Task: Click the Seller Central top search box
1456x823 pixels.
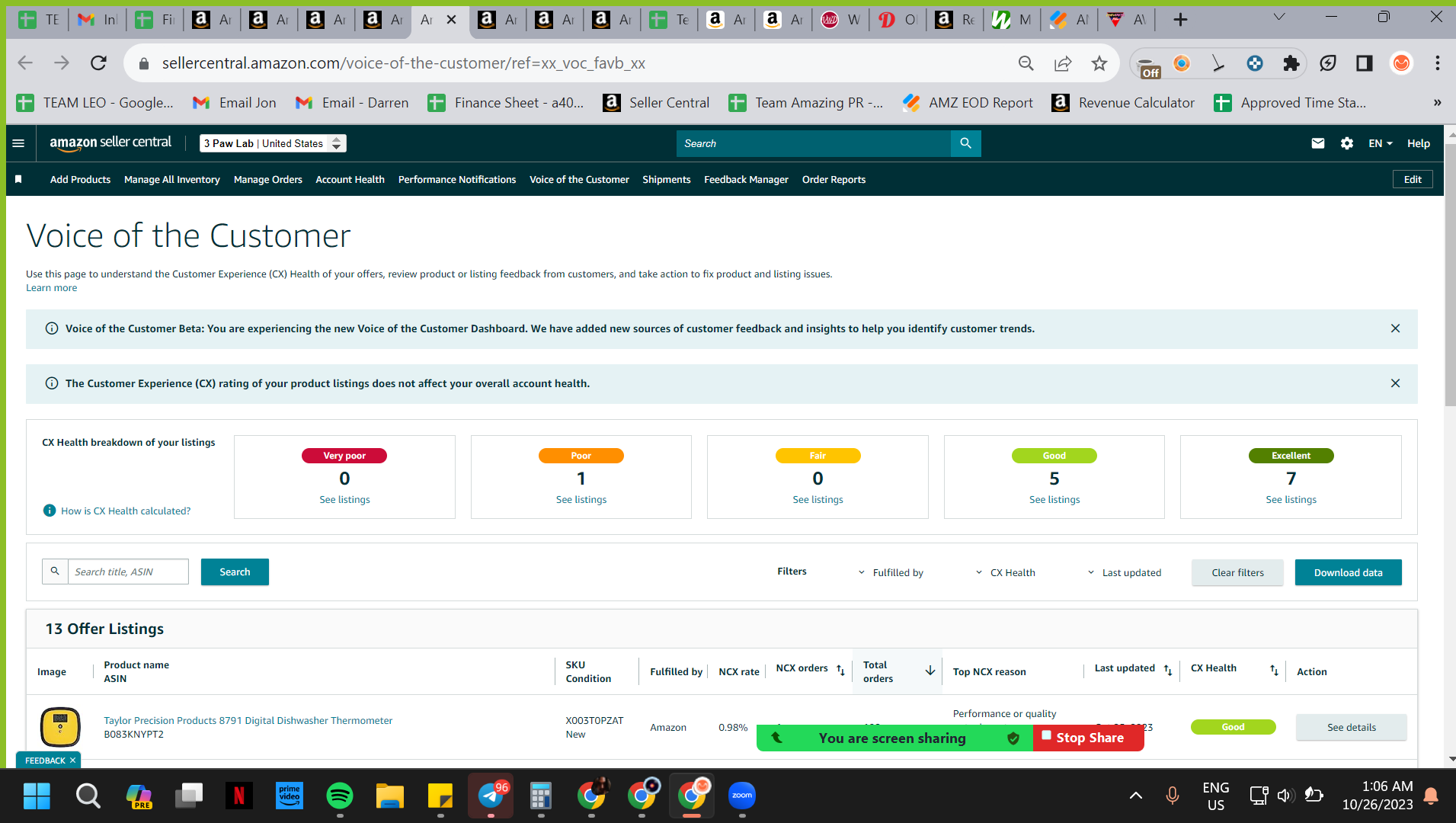Action: pos(814,143)
